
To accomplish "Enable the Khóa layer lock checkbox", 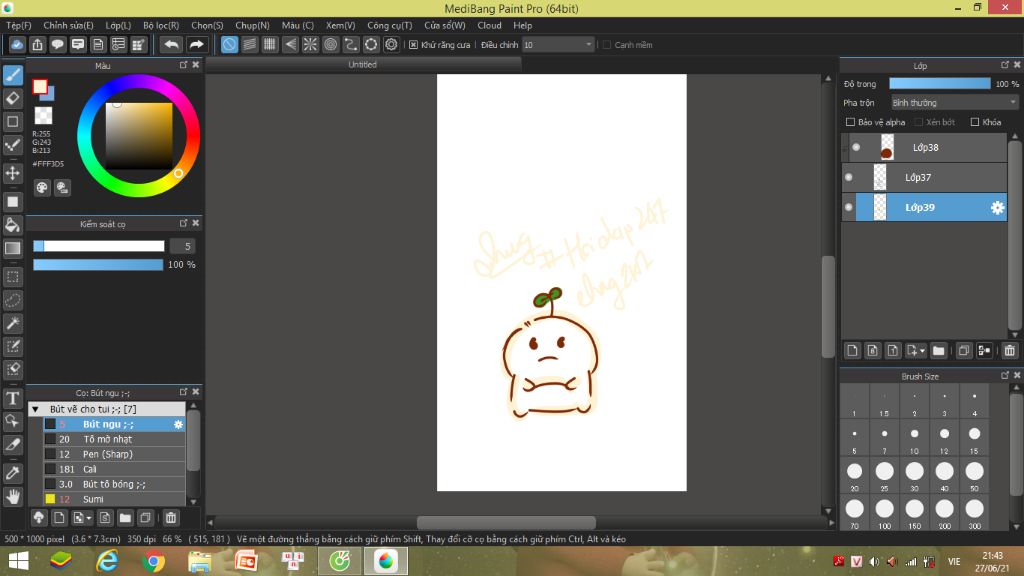I will pos(975,122).
